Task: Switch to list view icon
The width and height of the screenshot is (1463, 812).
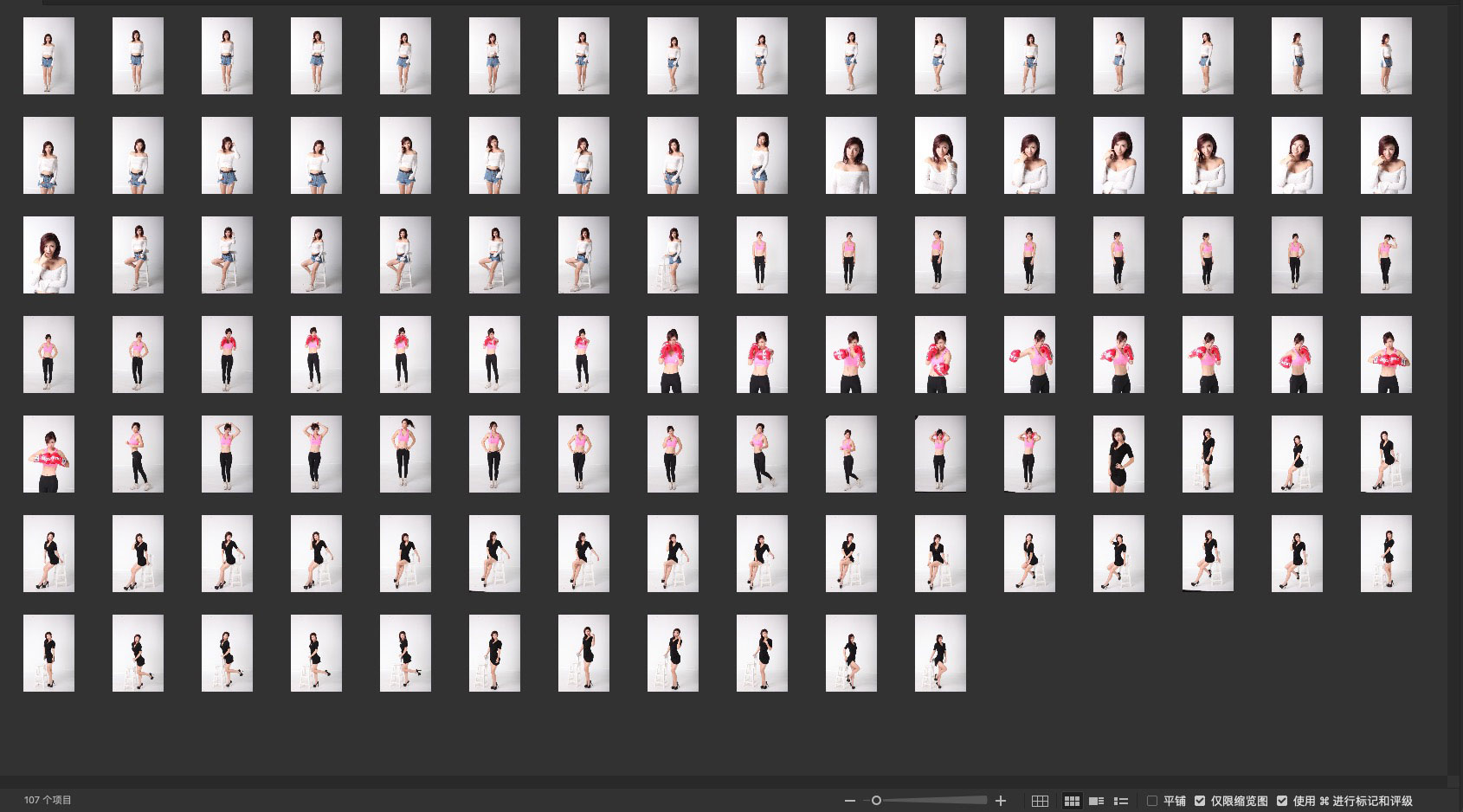Action: point(1121,801)
